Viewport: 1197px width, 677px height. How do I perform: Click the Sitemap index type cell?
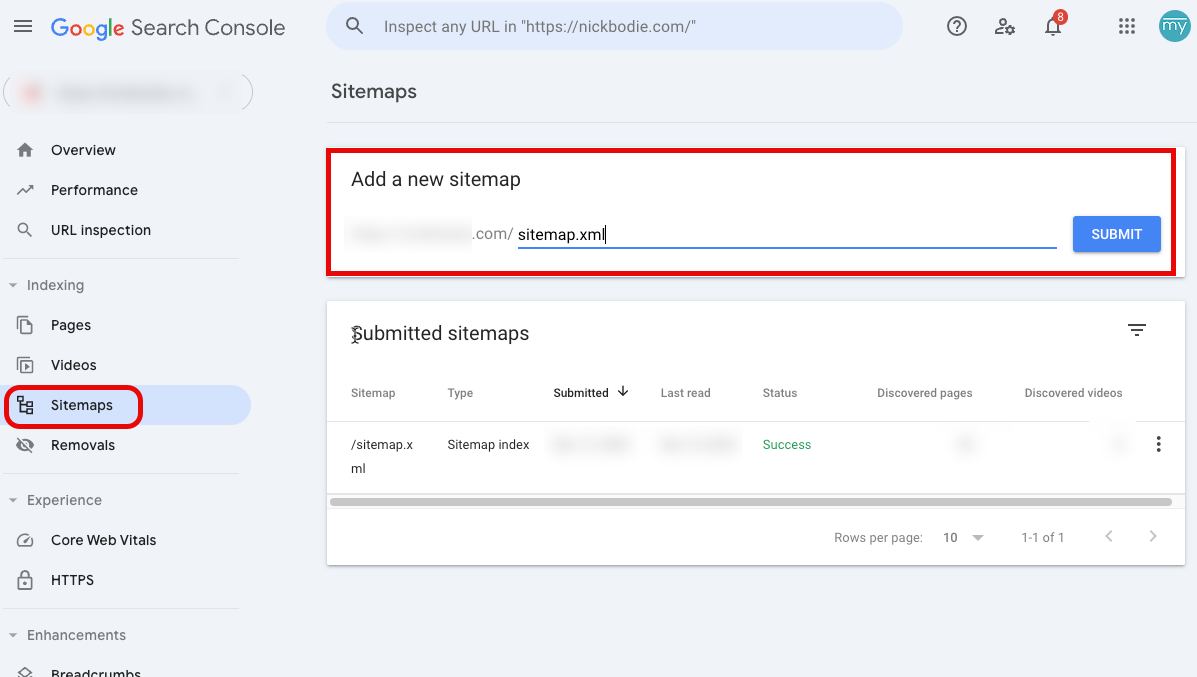(489, 445)
